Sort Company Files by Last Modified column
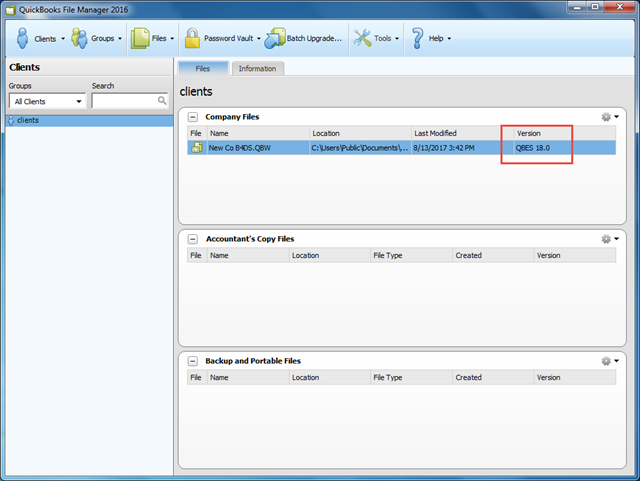Image resolution: width=640 pixels, height=481 pixels. coord(462,133)
